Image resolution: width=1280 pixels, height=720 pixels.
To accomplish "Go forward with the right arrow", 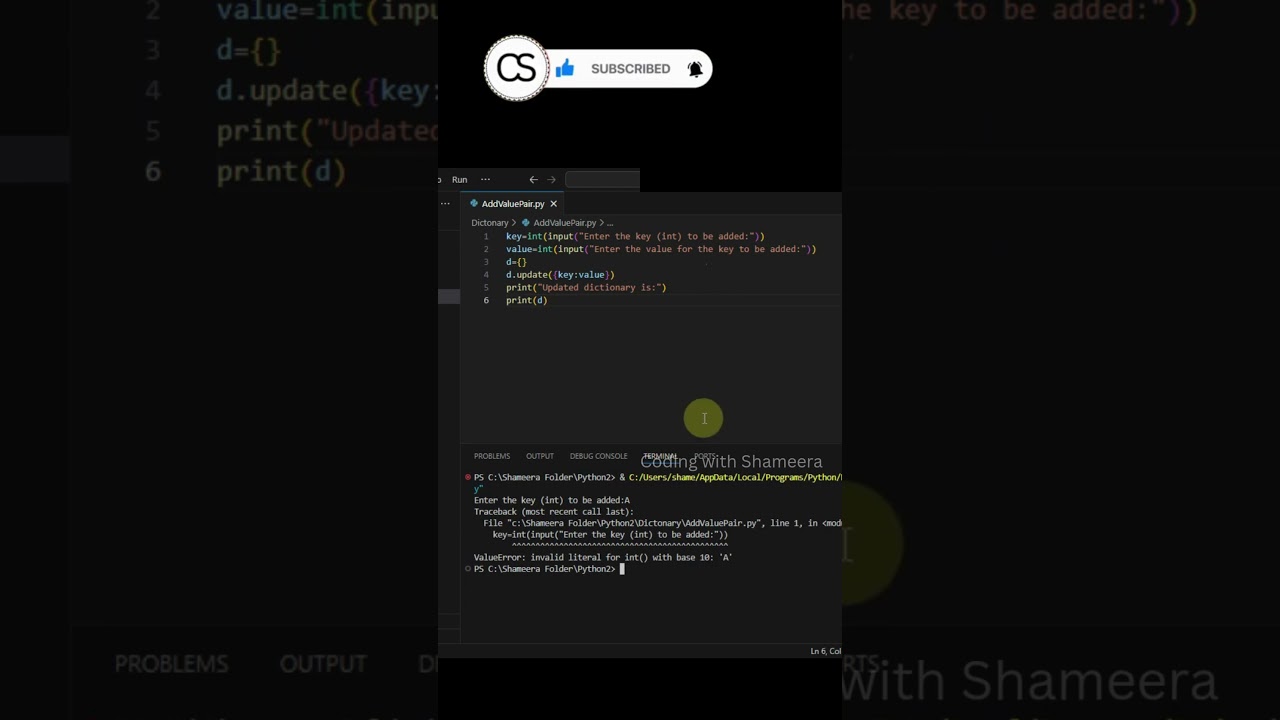I will tap(551, 180).
